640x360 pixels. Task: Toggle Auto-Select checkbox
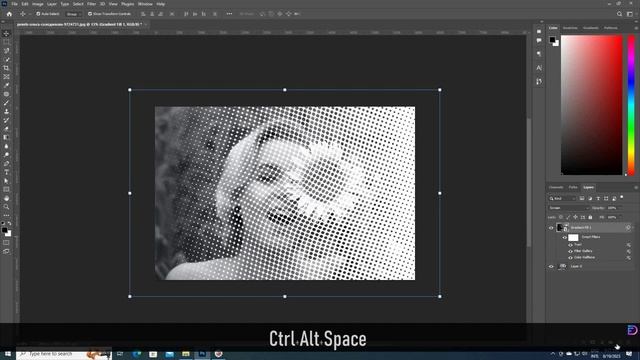[38, 14]
